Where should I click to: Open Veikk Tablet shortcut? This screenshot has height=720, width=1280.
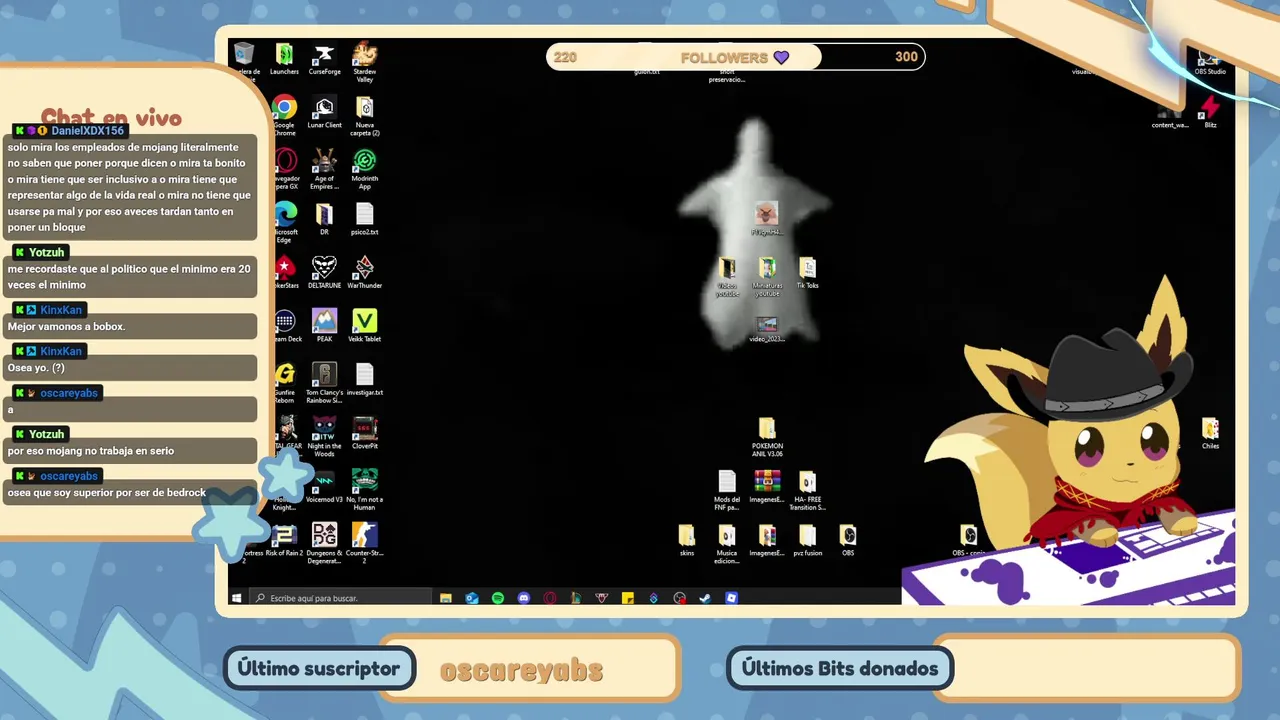(x=365, y=325)
